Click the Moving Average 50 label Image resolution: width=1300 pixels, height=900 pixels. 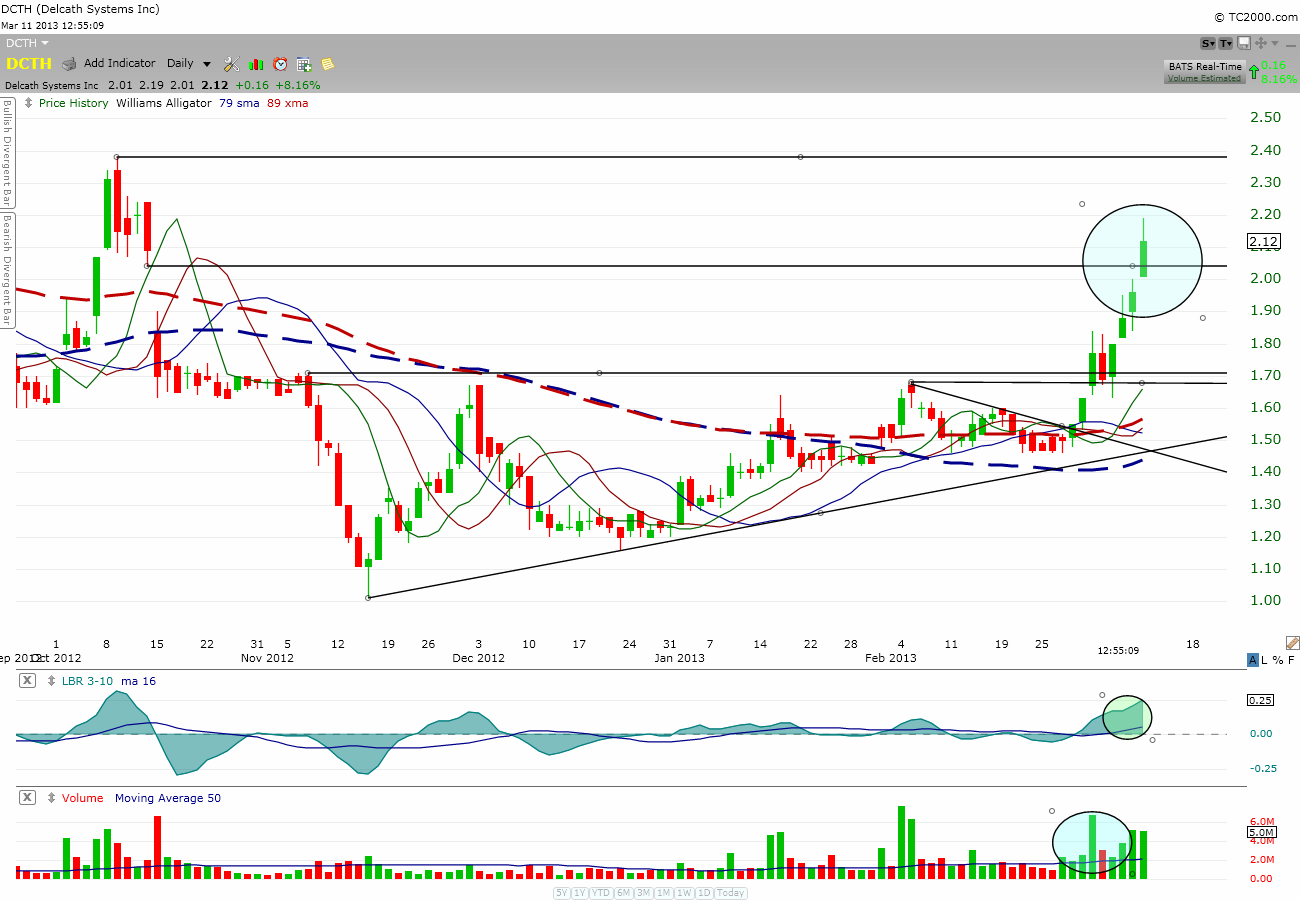168,798
